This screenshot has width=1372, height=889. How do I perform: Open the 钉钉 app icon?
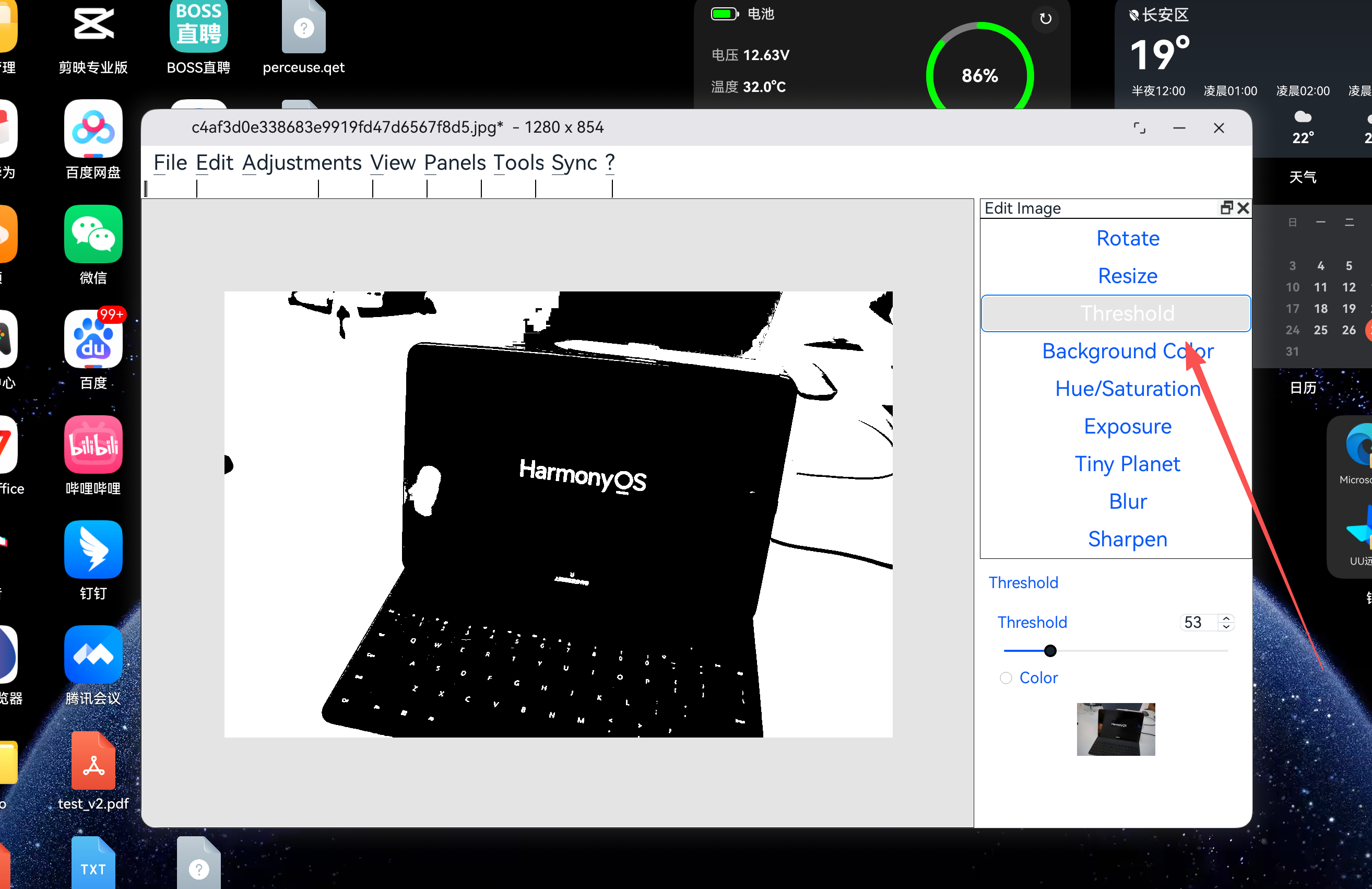[93, 549]
